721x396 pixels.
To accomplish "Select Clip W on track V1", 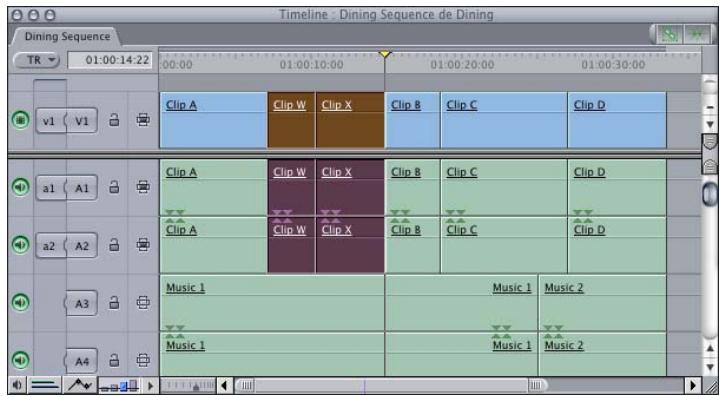I will pyautogui.click(x=292, y=120).
